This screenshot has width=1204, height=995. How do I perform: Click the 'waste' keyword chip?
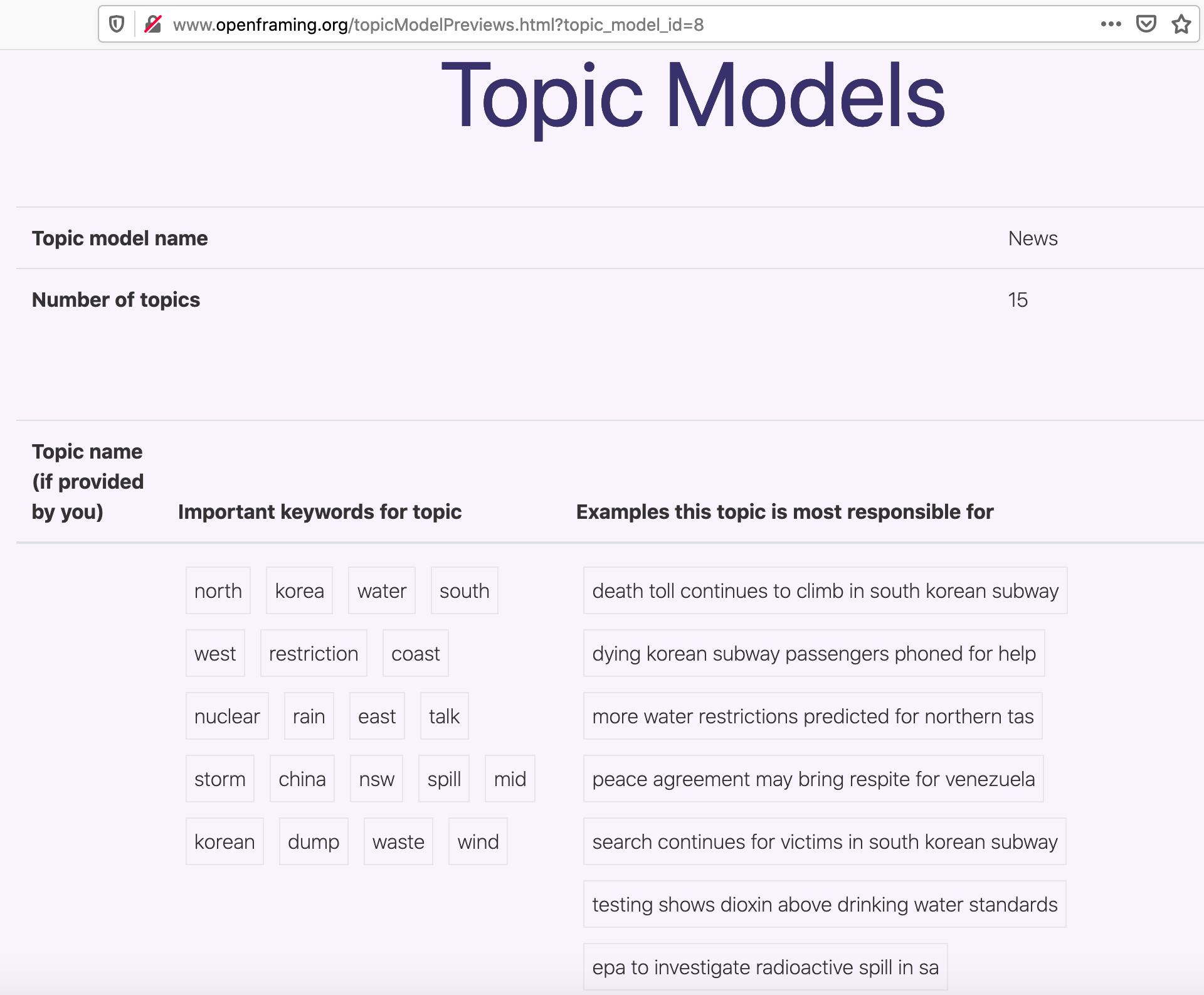tap(398, 842)
